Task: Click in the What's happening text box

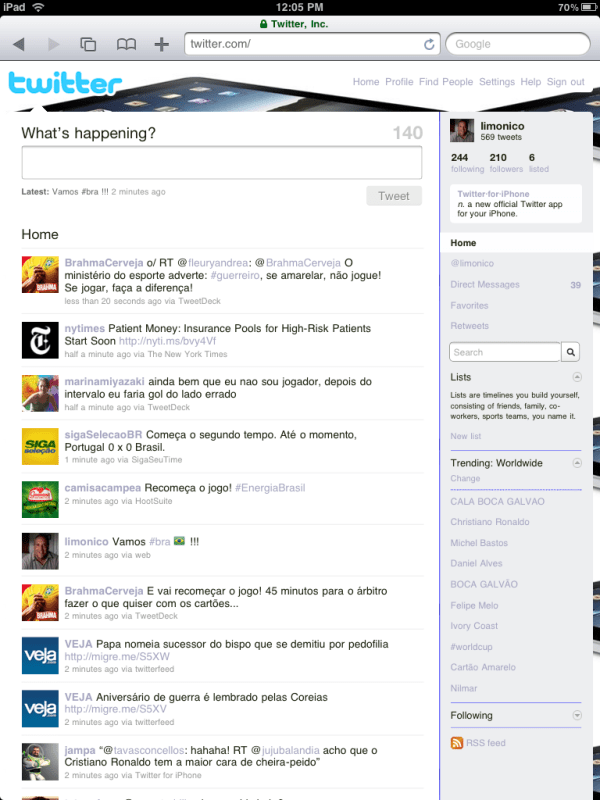Action: pyautogui.click(x=221, y=163)
